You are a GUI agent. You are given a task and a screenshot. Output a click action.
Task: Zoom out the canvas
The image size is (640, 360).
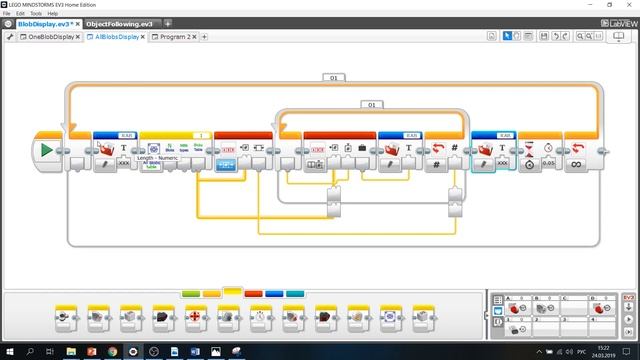[580, 36]
